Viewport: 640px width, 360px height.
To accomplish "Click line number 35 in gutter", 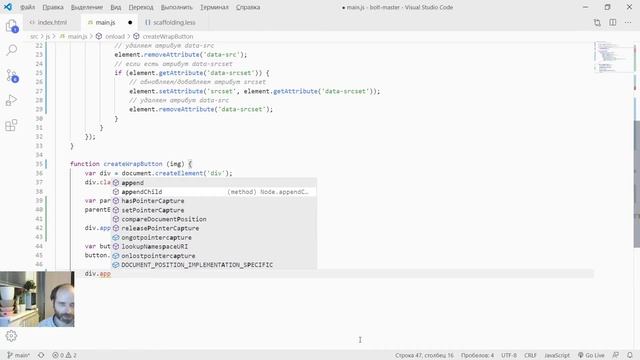I will tap(39, 164).
